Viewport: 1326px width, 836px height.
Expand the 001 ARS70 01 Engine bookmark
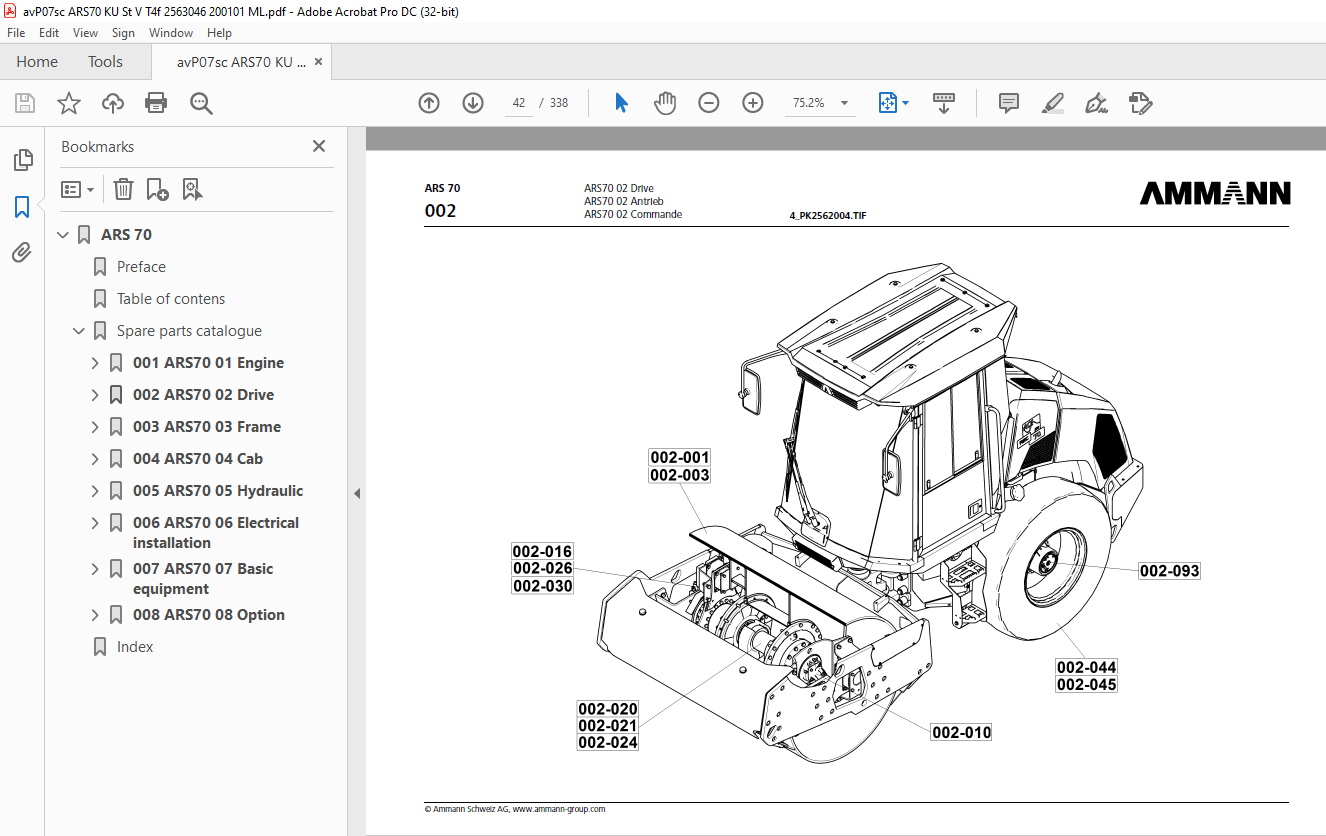pos(95,363)
